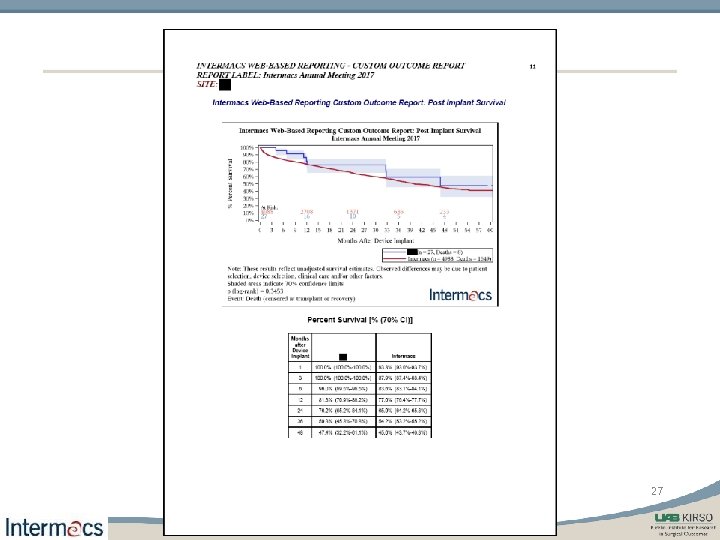The width and height of the screenshot is (720, 540).
Task: Click site survival cell for month 48 row
Action: point(343,433)
